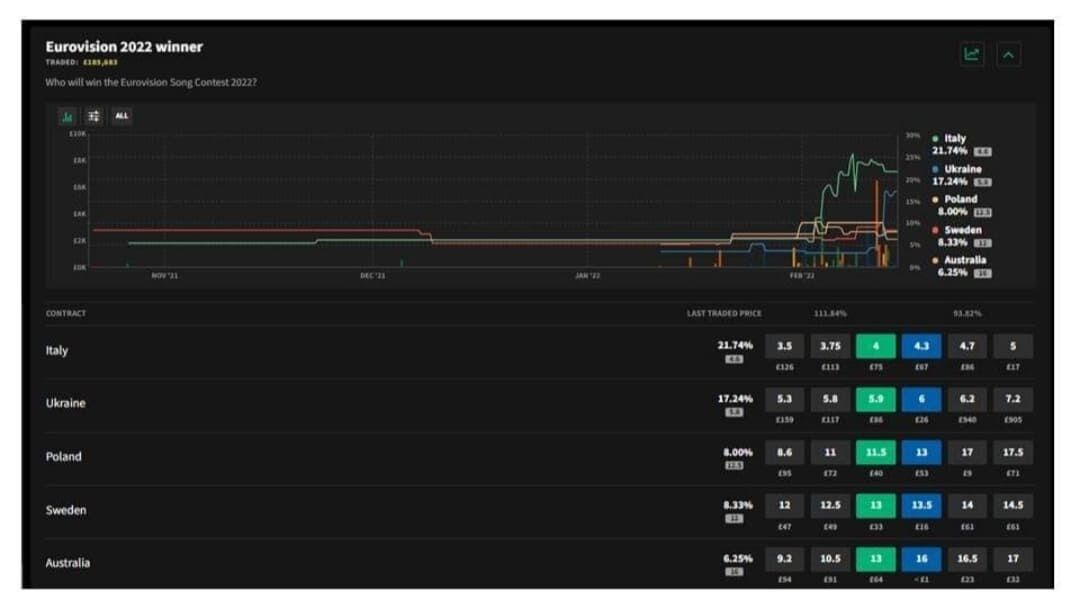
Task: Open the Italy contract row
Action: click(x=539, y=351)
